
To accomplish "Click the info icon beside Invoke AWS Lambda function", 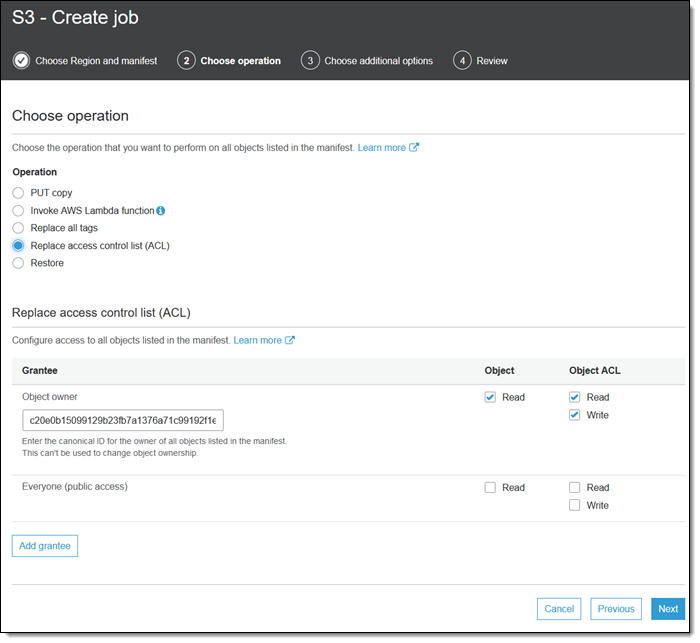I will coord(161,211).
